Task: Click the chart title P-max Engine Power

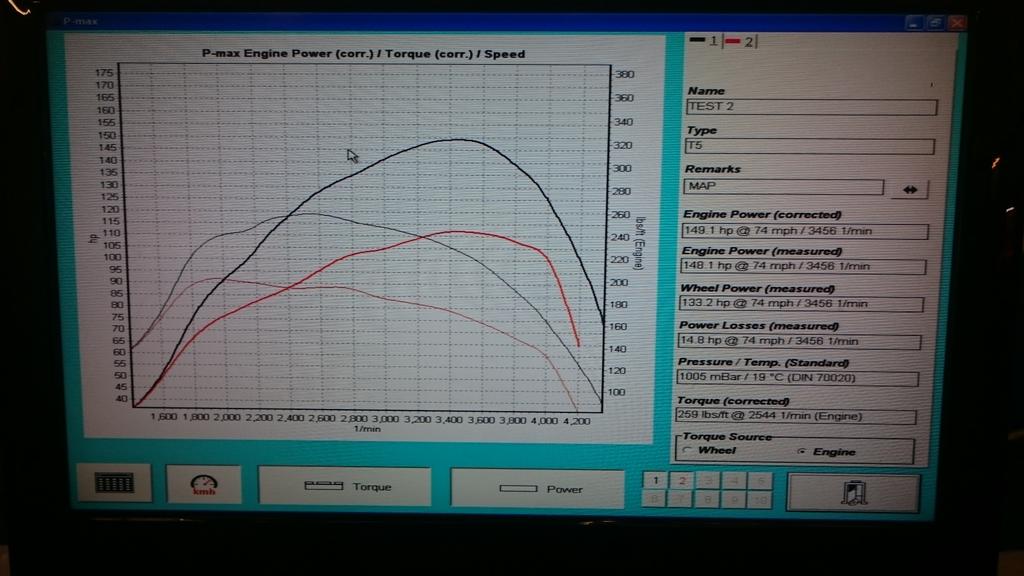Action: [363, 54]
